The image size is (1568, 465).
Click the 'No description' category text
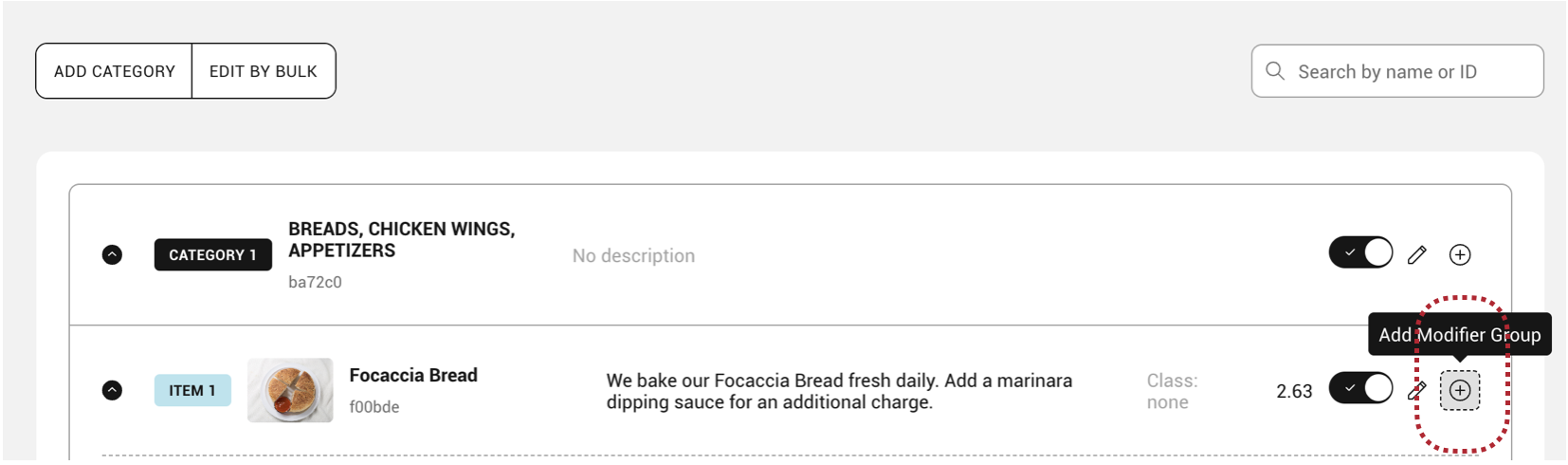coord(633,255)
